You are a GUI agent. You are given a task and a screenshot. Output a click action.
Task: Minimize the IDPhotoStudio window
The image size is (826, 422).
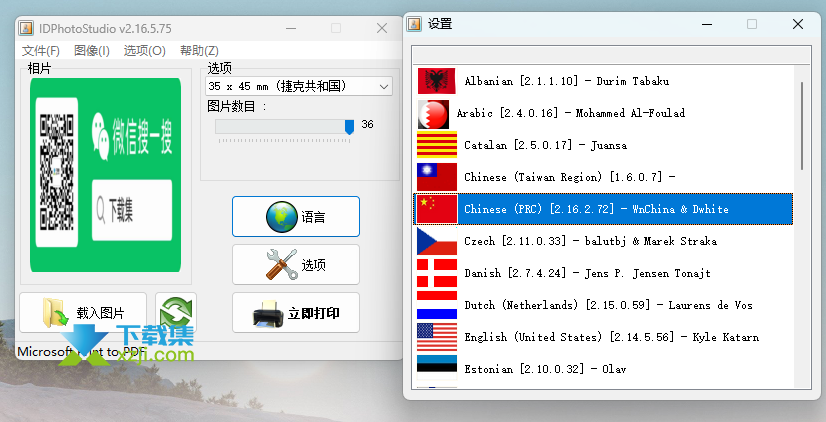(x=290, y=28)
